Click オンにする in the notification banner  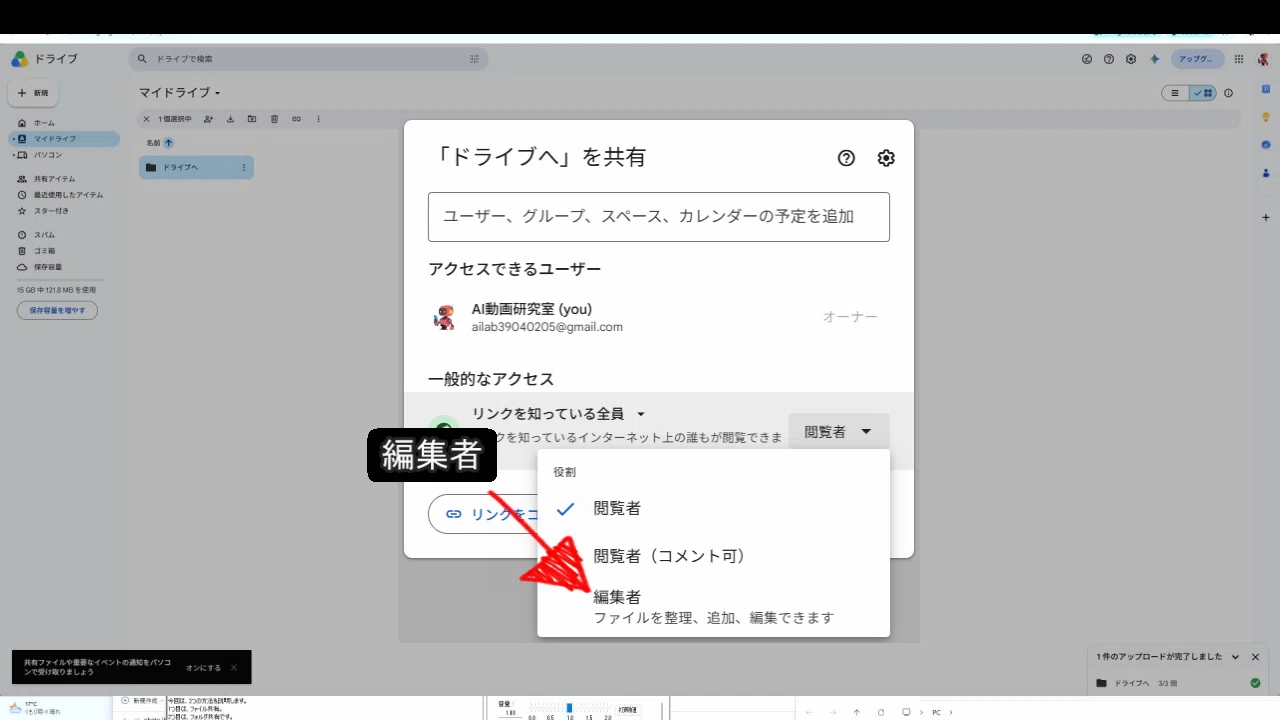(x=203, y=667)
